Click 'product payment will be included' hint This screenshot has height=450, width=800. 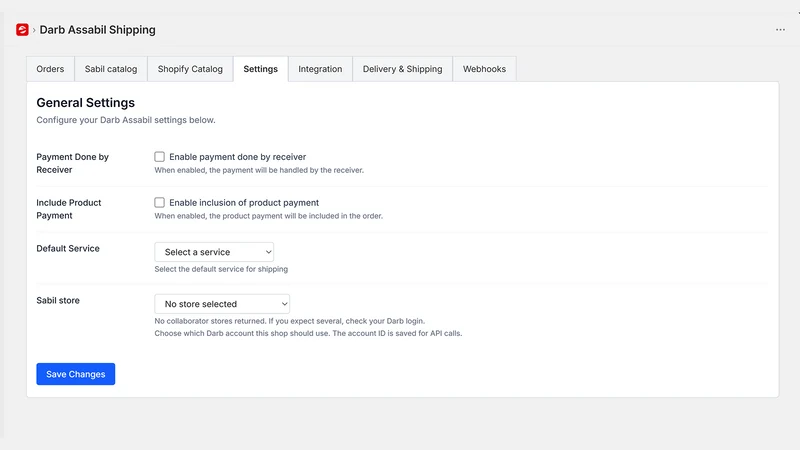(268, 216)
